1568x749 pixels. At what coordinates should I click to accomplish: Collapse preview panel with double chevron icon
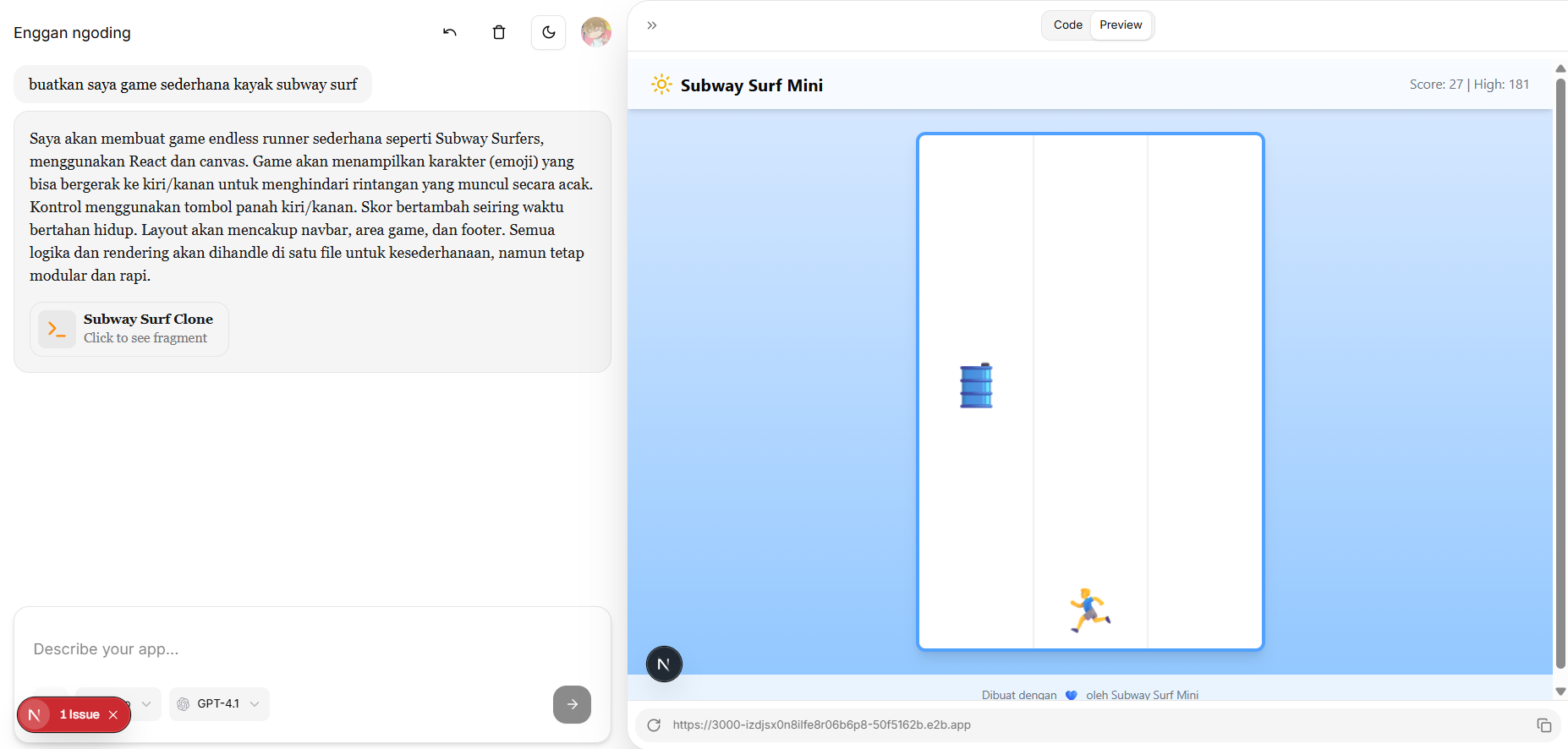652,25
